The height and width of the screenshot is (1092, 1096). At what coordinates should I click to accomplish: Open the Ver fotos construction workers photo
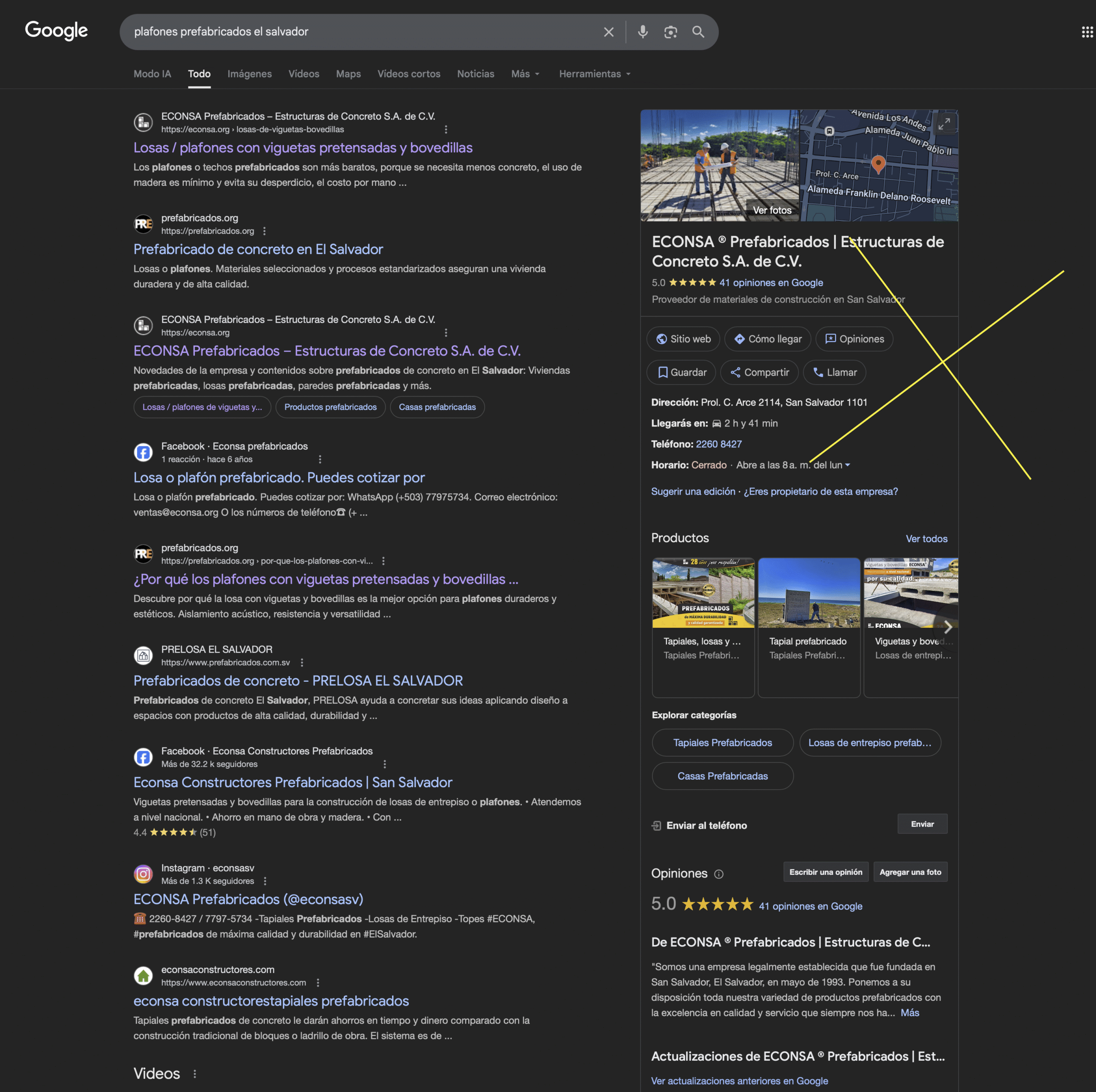(x=719, y=165)
